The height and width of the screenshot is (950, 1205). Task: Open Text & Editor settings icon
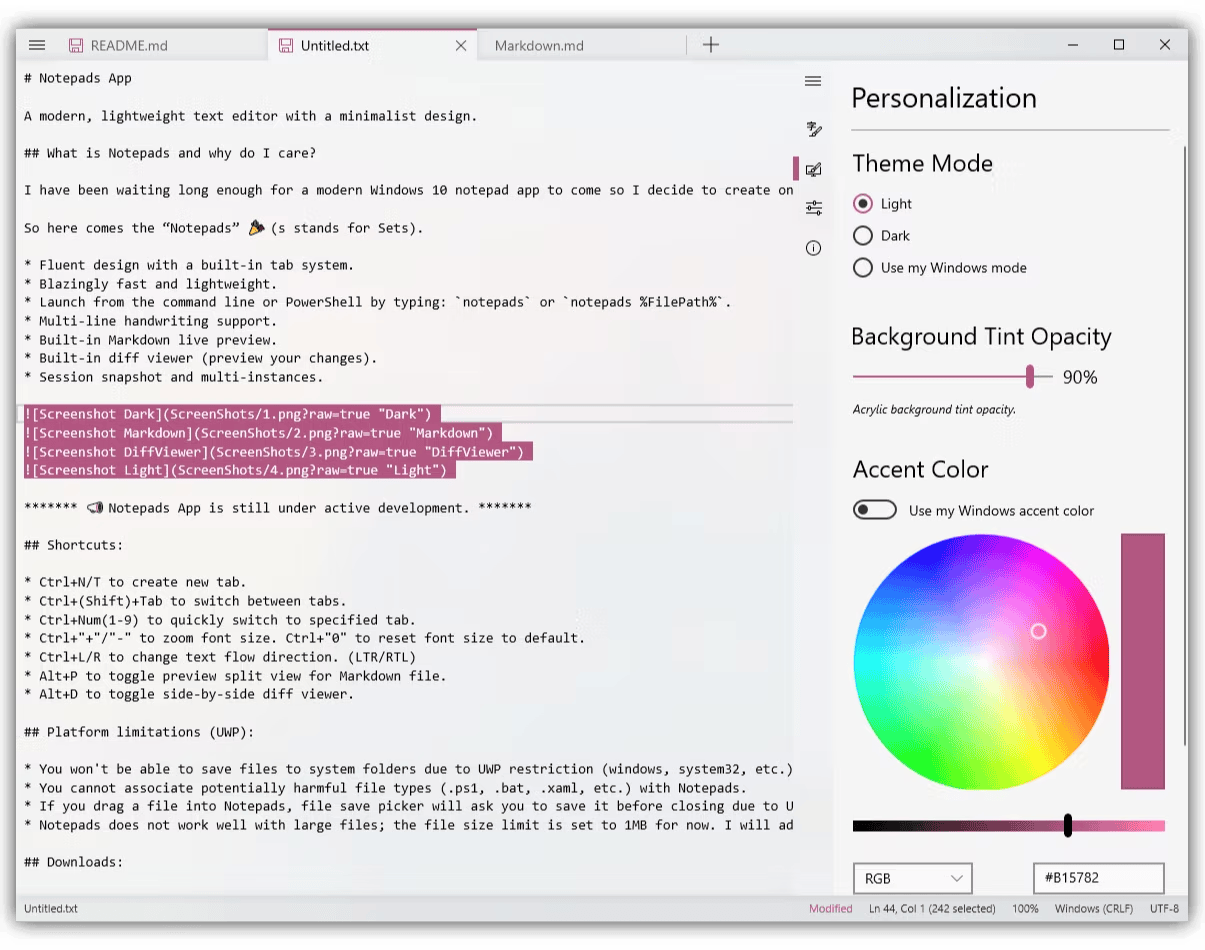(813, 129)
